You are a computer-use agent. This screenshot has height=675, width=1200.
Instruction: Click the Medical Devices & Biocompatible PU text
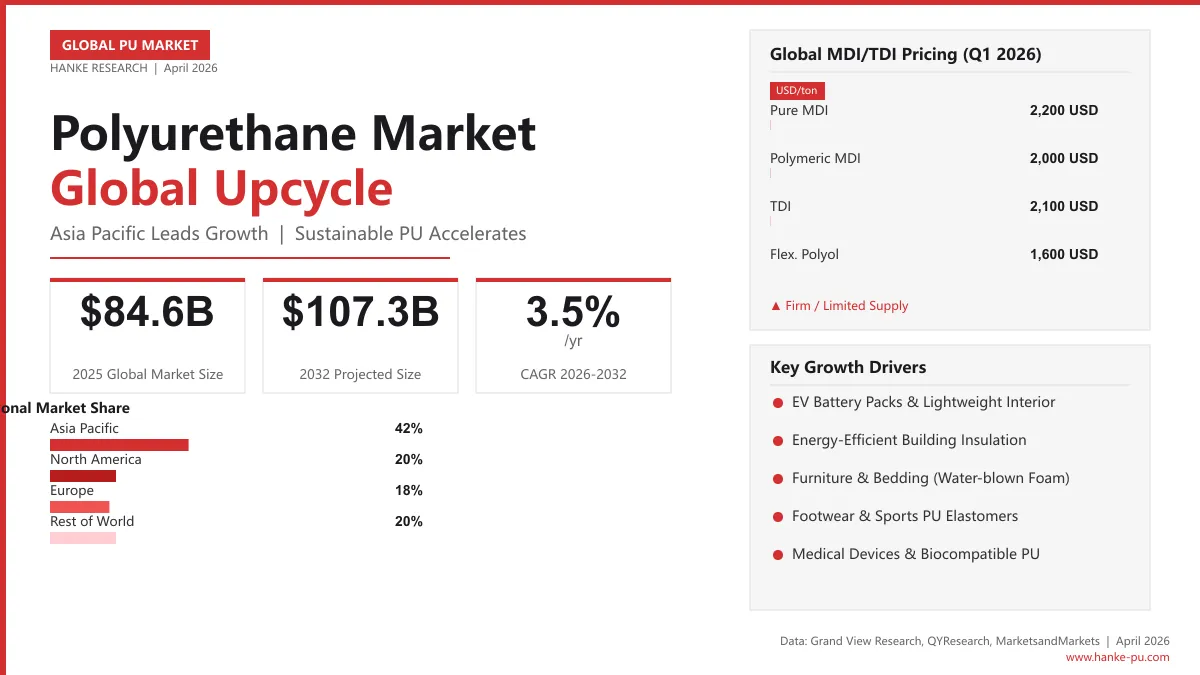coord(916,554)
